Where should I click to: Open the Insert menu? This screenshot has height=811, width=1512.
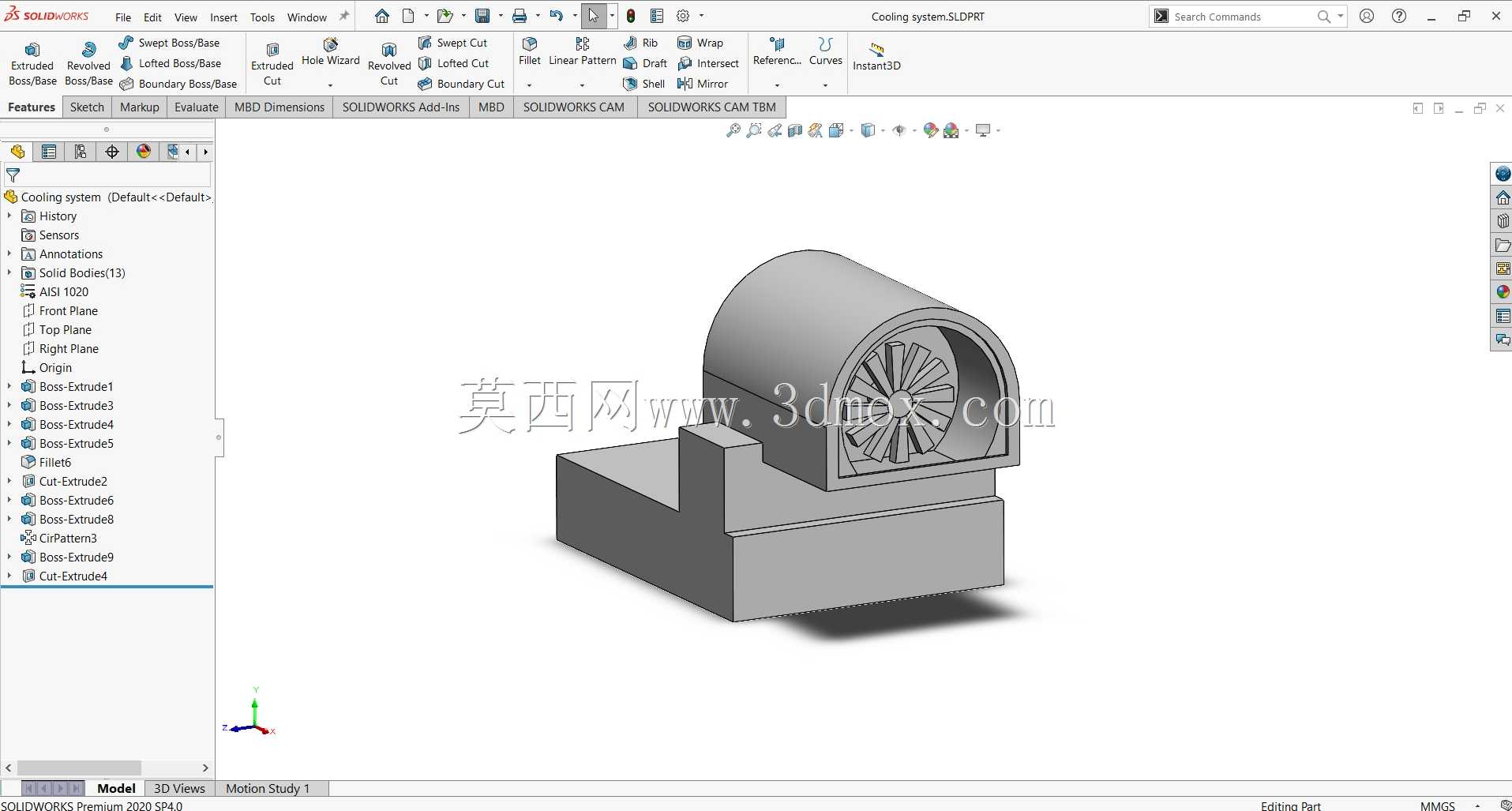[223, 17]
